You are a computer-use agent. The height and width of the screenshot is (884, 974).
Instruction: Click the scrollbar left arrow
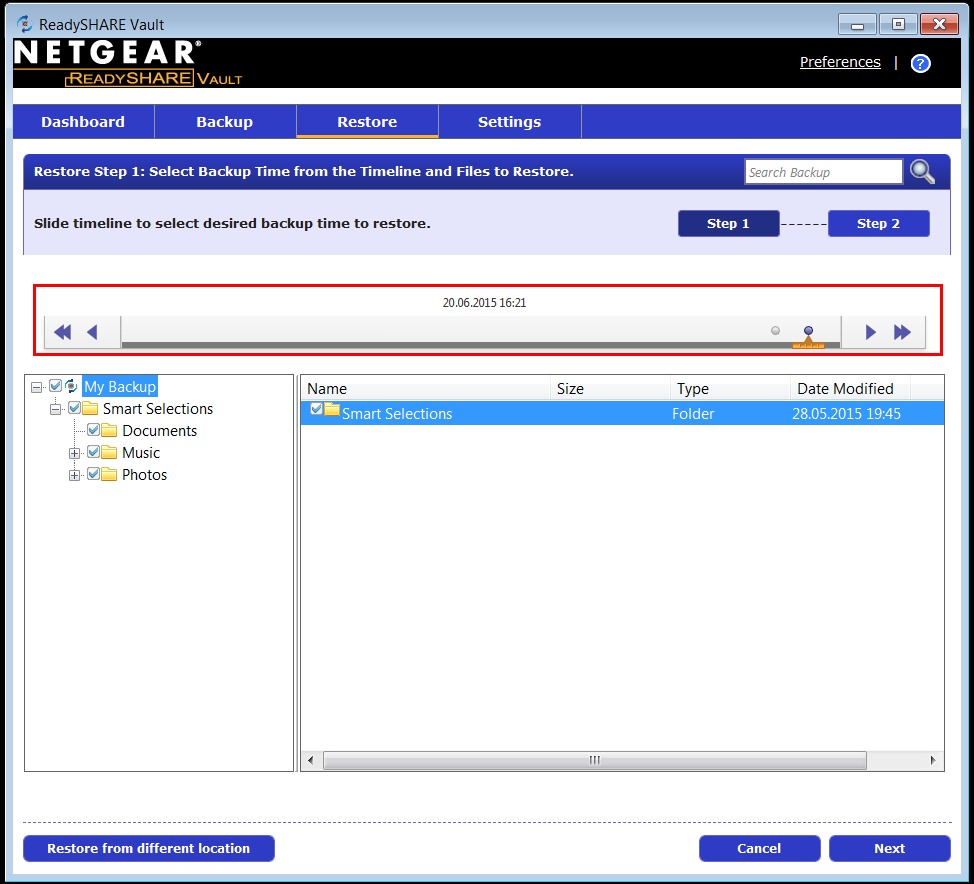[x=311, y=760]
